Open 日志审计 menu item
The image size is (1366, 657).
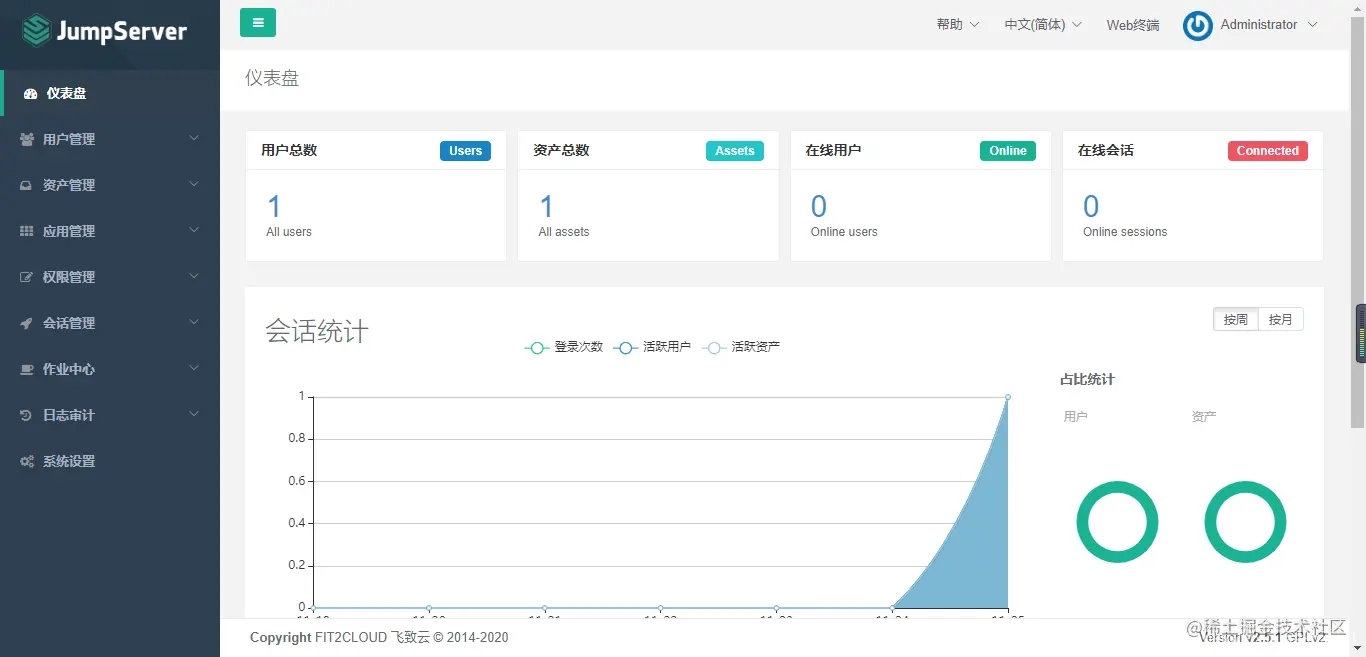(110, 415)
